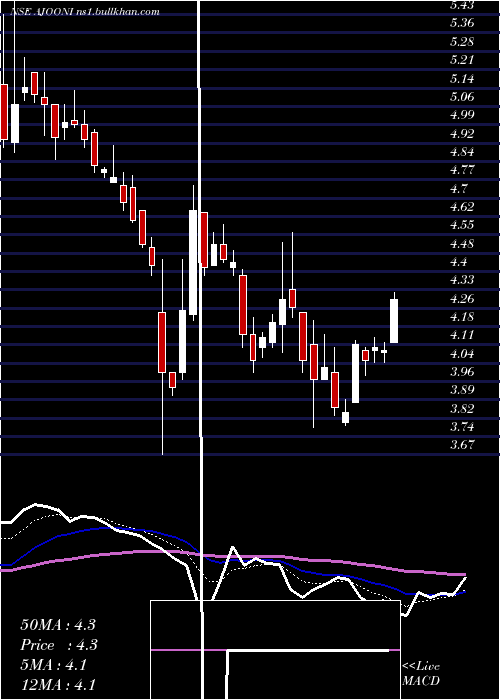Click the 4.55 price axis label
The height and width of the screenshot is (700, 500).
[x=462, y=225]
